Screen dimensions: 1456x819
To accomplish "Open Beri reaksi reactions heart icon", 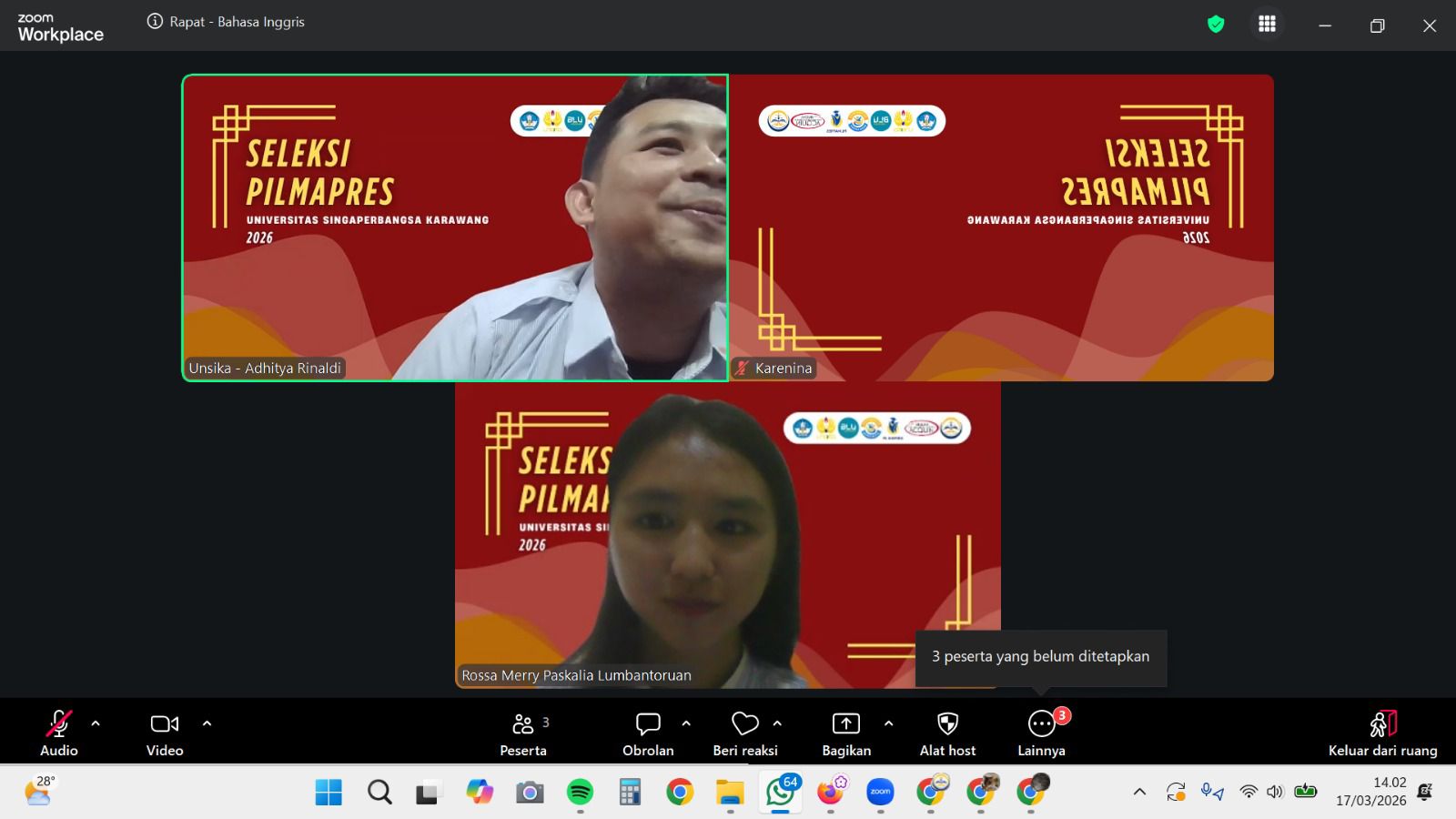I will click(744, 724).
